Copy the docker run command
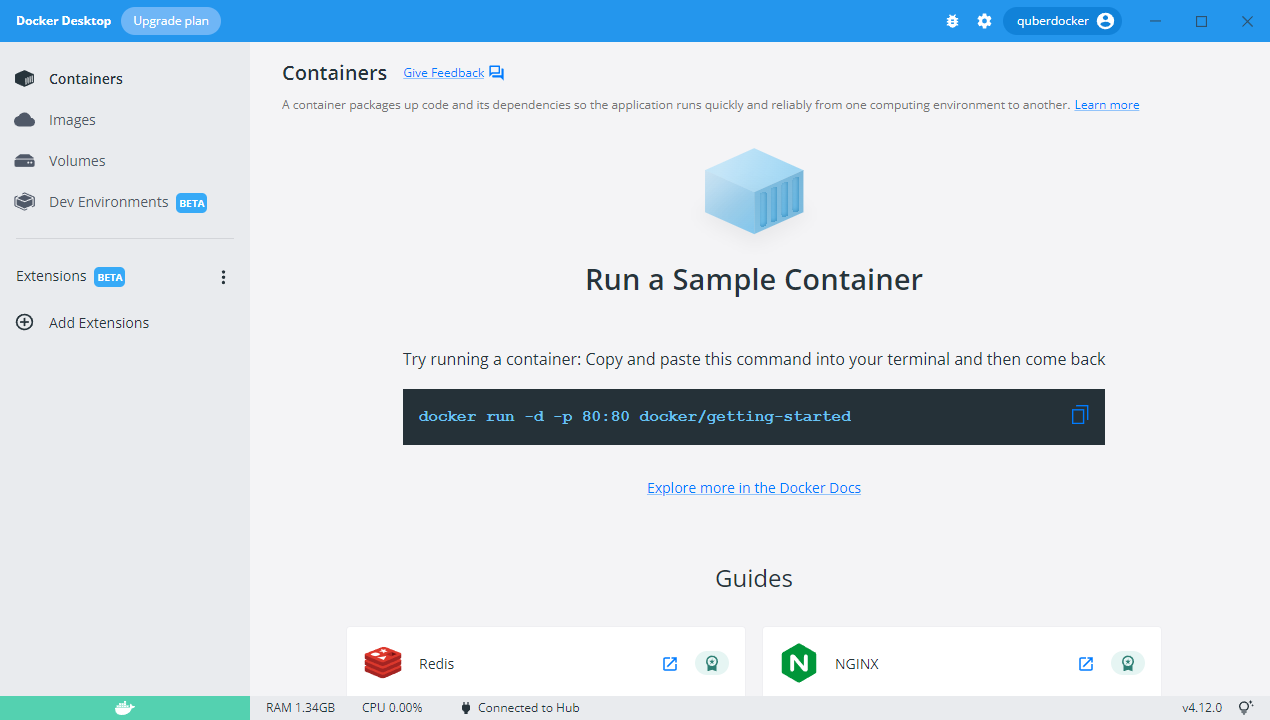This screenshot has height=720, width=1270. coord(1079,415)
